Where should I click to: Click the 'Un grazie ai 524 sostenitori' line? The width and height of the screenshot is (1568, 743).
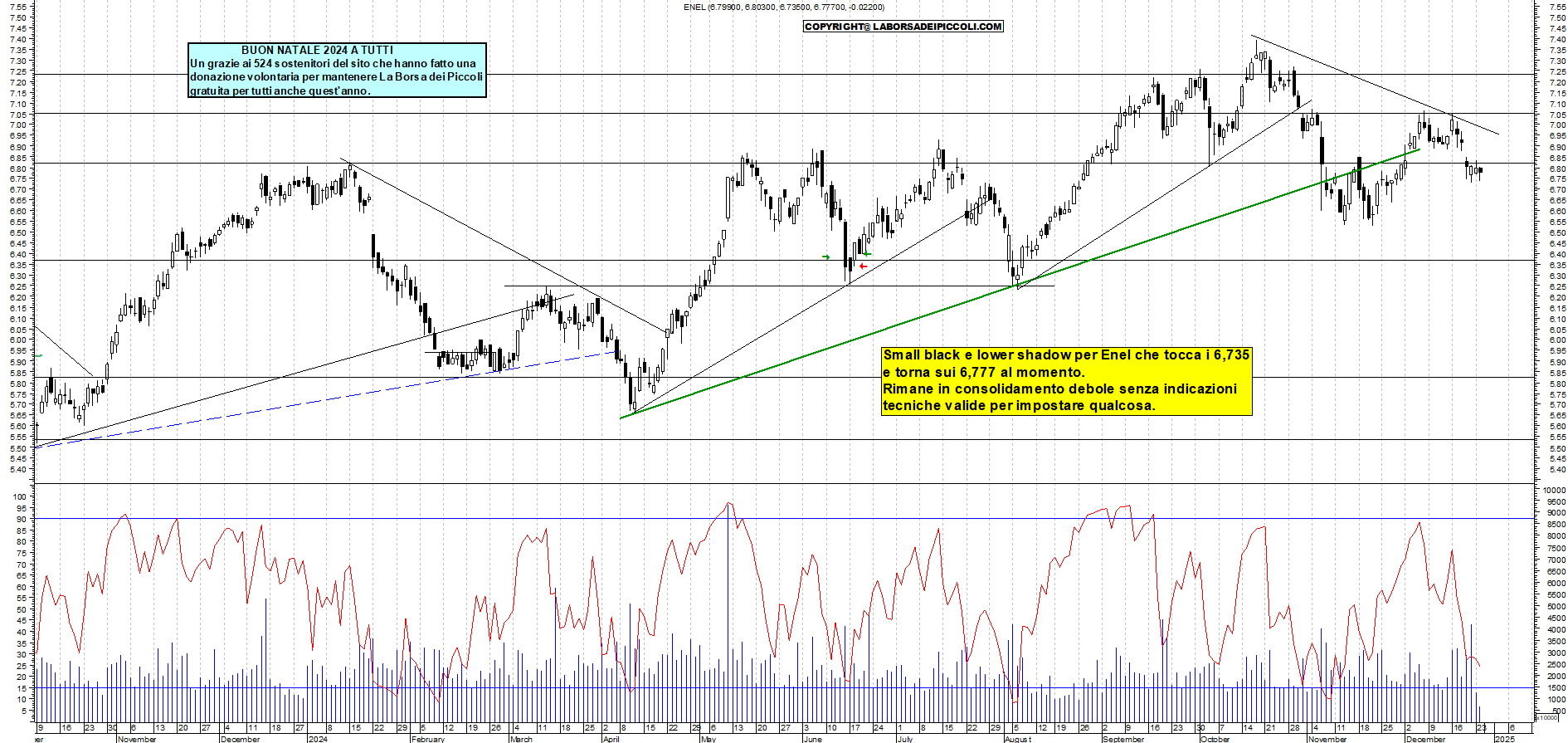pyautogui.click(x=333, y=63)
